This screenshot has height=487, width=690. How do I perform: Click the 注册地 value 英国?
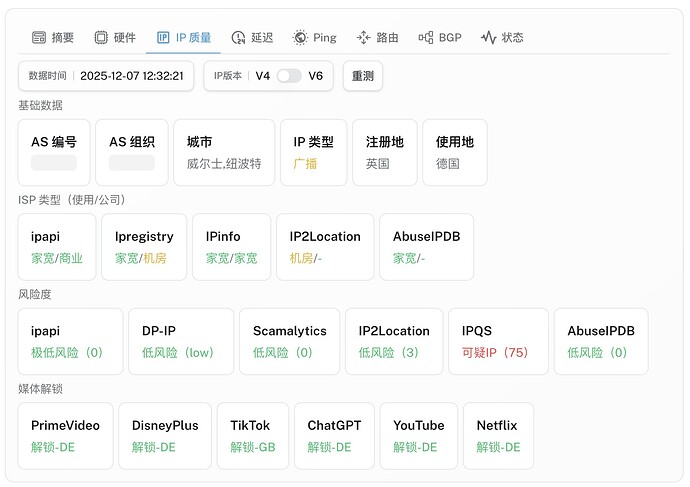378,164
